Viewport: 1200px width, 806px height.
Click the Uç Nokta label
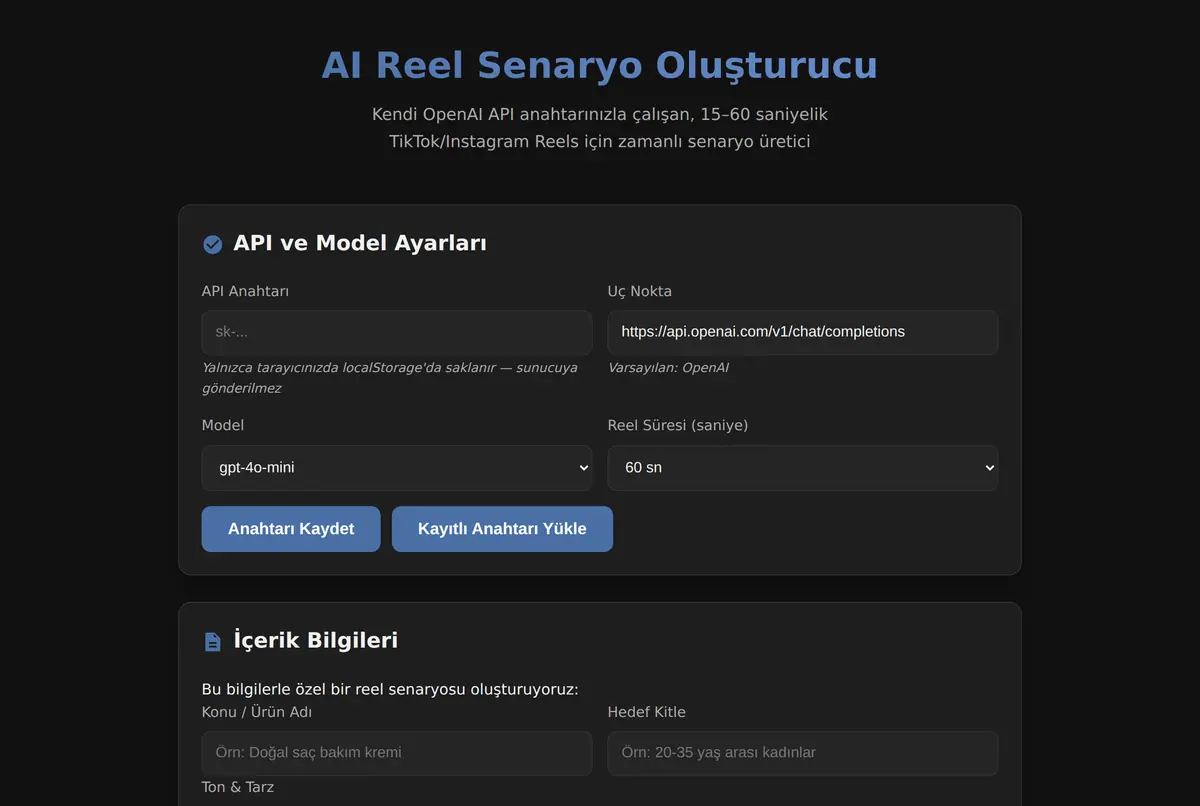coord(640,291)
